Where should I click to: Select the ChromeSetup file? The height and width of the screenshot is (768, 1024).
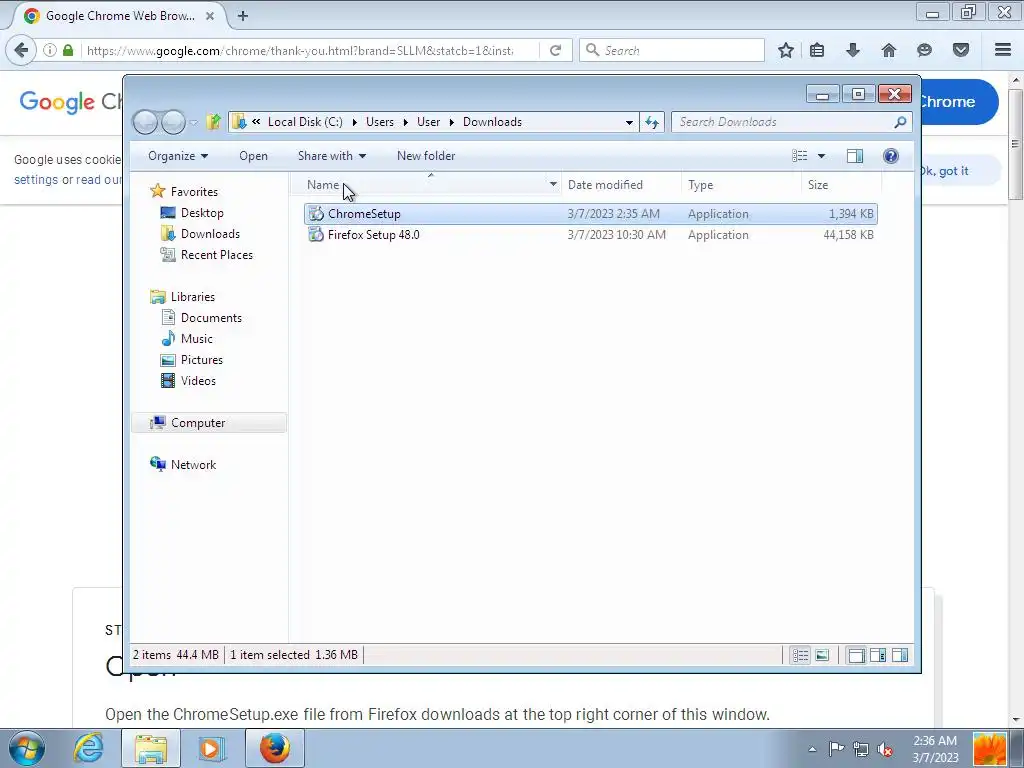click(x=590, y=214)
